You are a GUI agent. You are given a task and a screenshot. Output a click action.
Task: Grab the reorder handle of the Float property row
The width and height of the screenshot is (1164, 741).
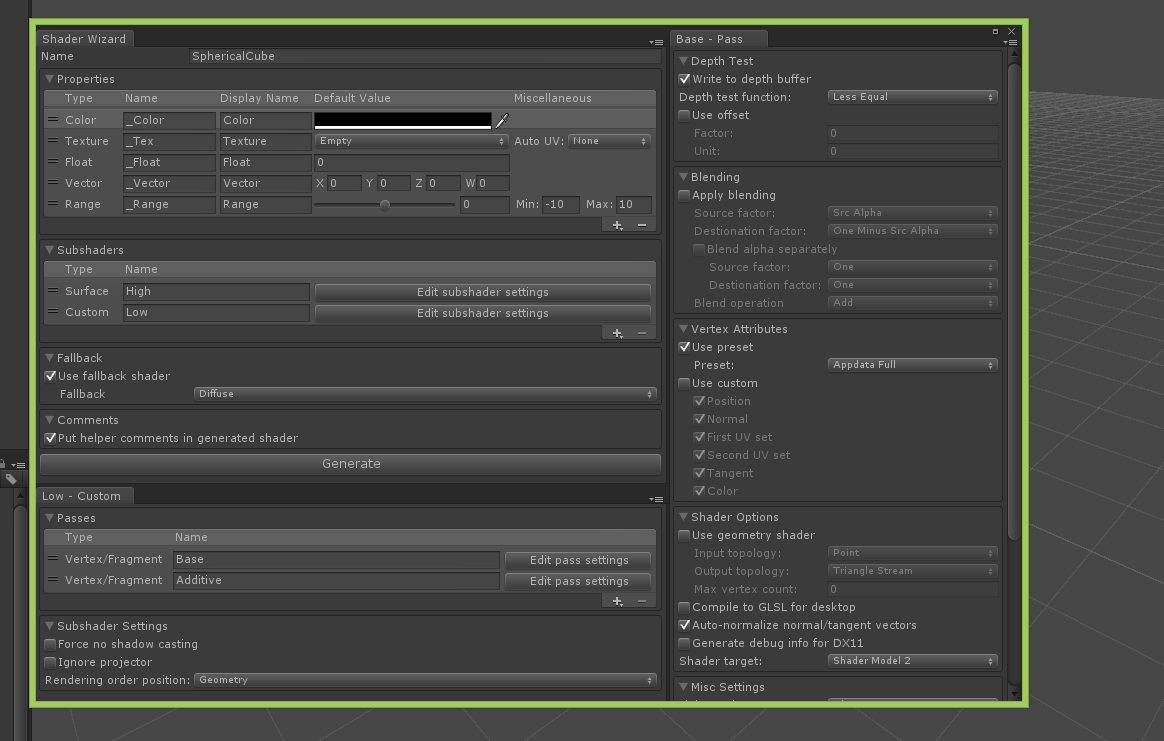[x=53, y=162]
